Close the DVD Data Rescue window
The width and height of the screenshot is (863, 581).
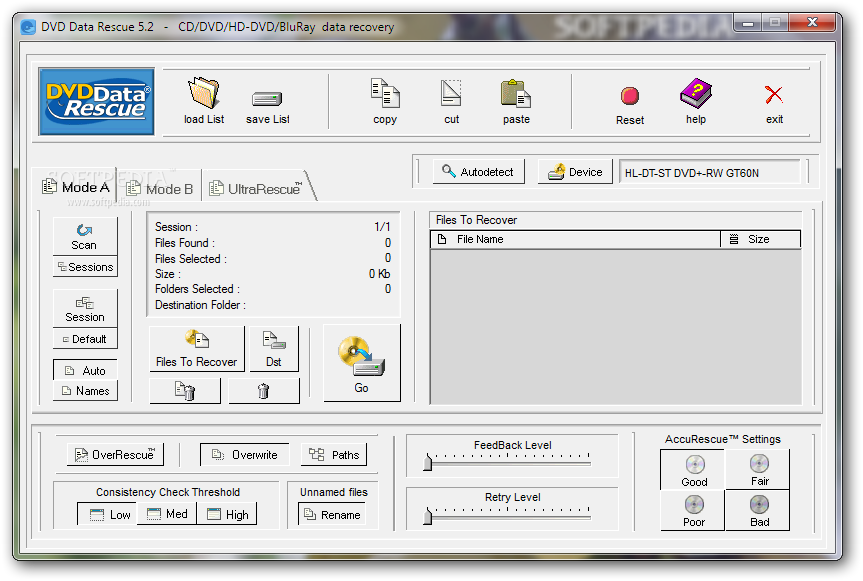[812, 22]
